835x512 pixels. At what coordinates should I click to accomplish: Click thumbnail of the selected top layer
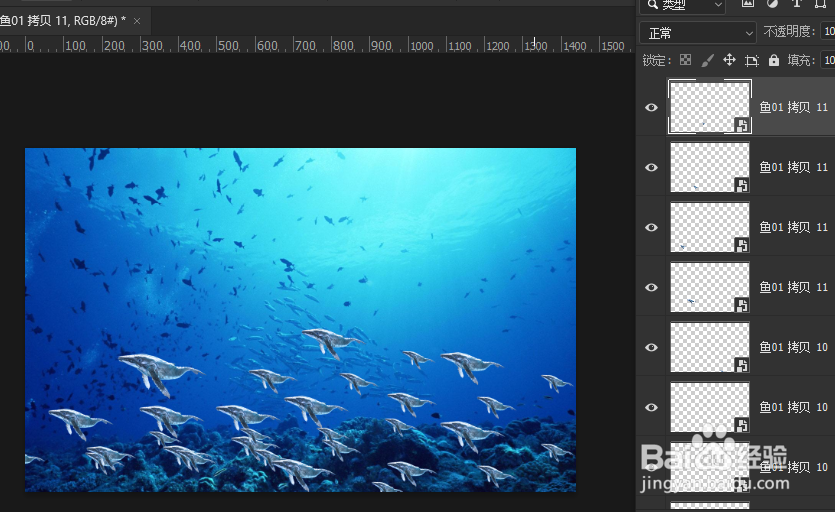(710, 107)
